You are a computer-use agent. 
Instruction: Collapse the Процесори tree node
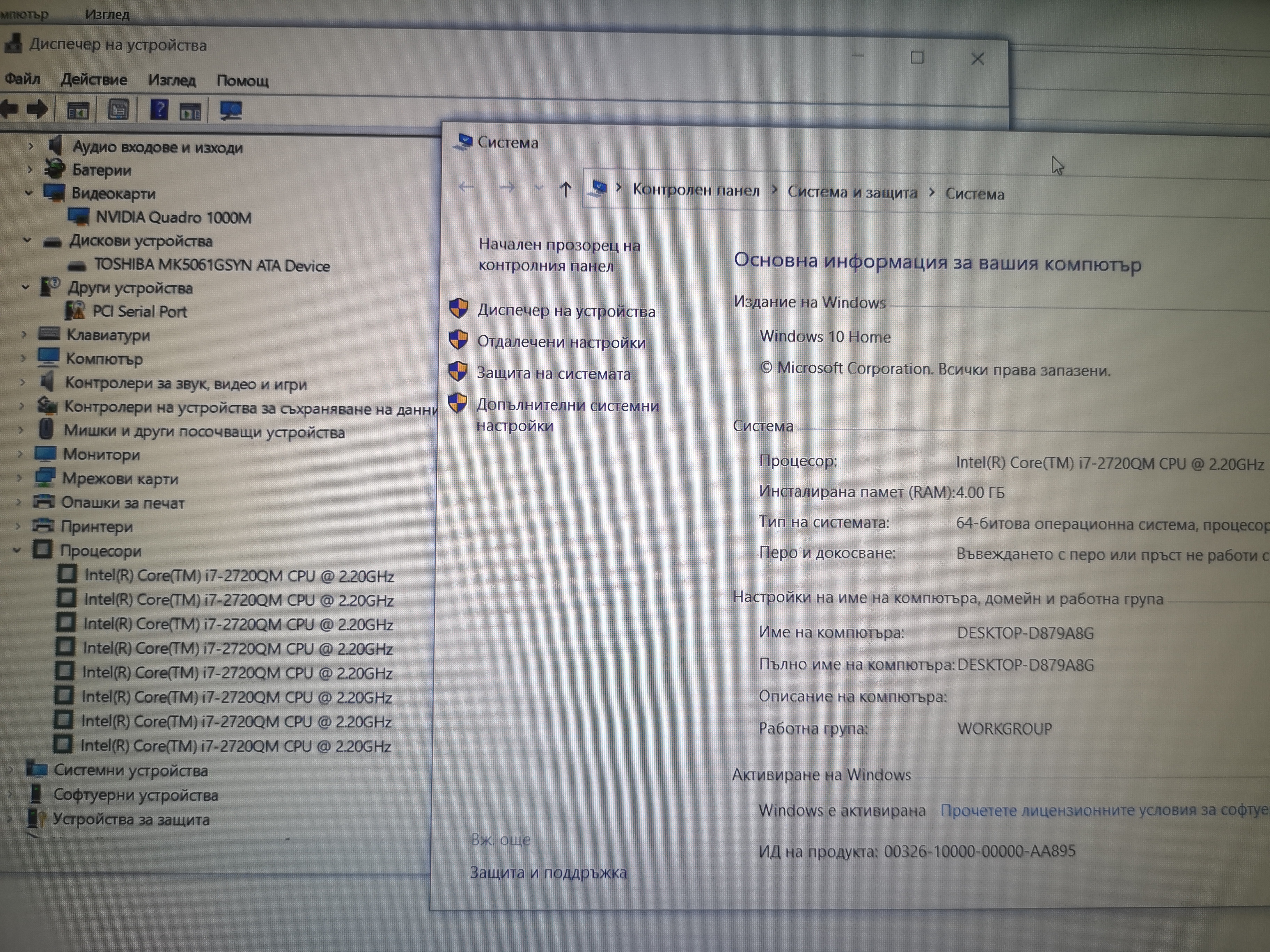click(x=17, y=550)
